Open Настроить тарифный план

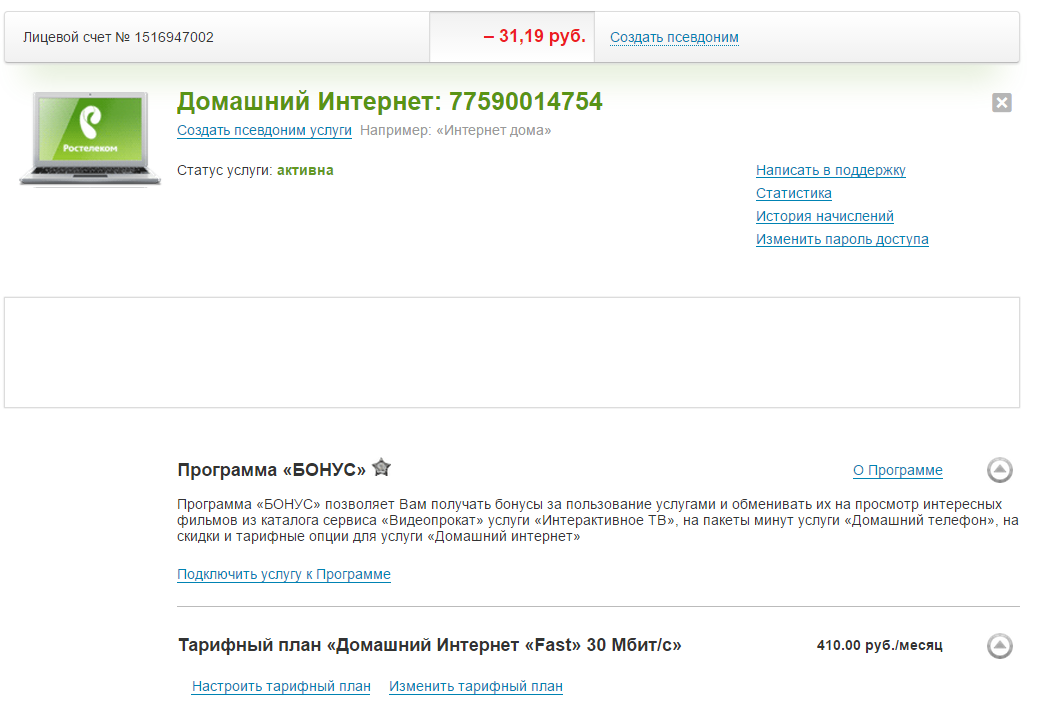point(281,686)
